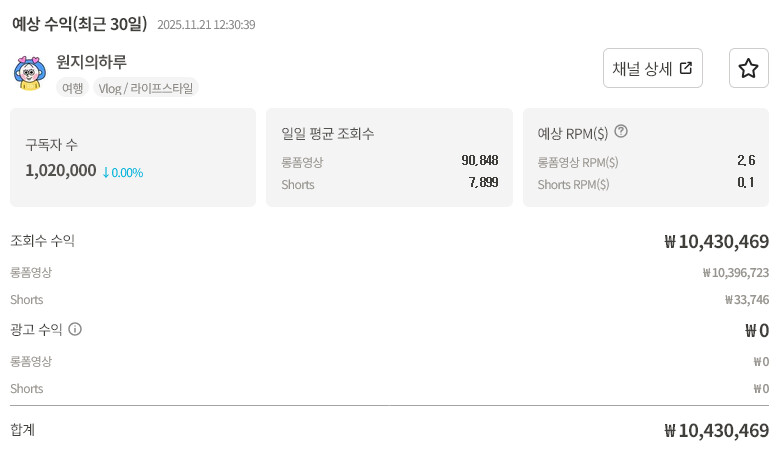Screen dimensions: 782x450
Task: Click the 롱폼영상 RPM($) value 2.6
Action: (x=745, y=161)
